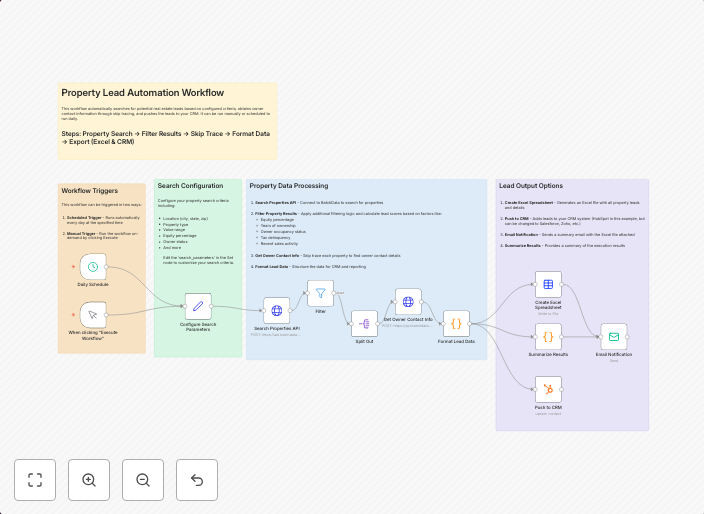Fit the workflow to view

[x=35, y=480]
